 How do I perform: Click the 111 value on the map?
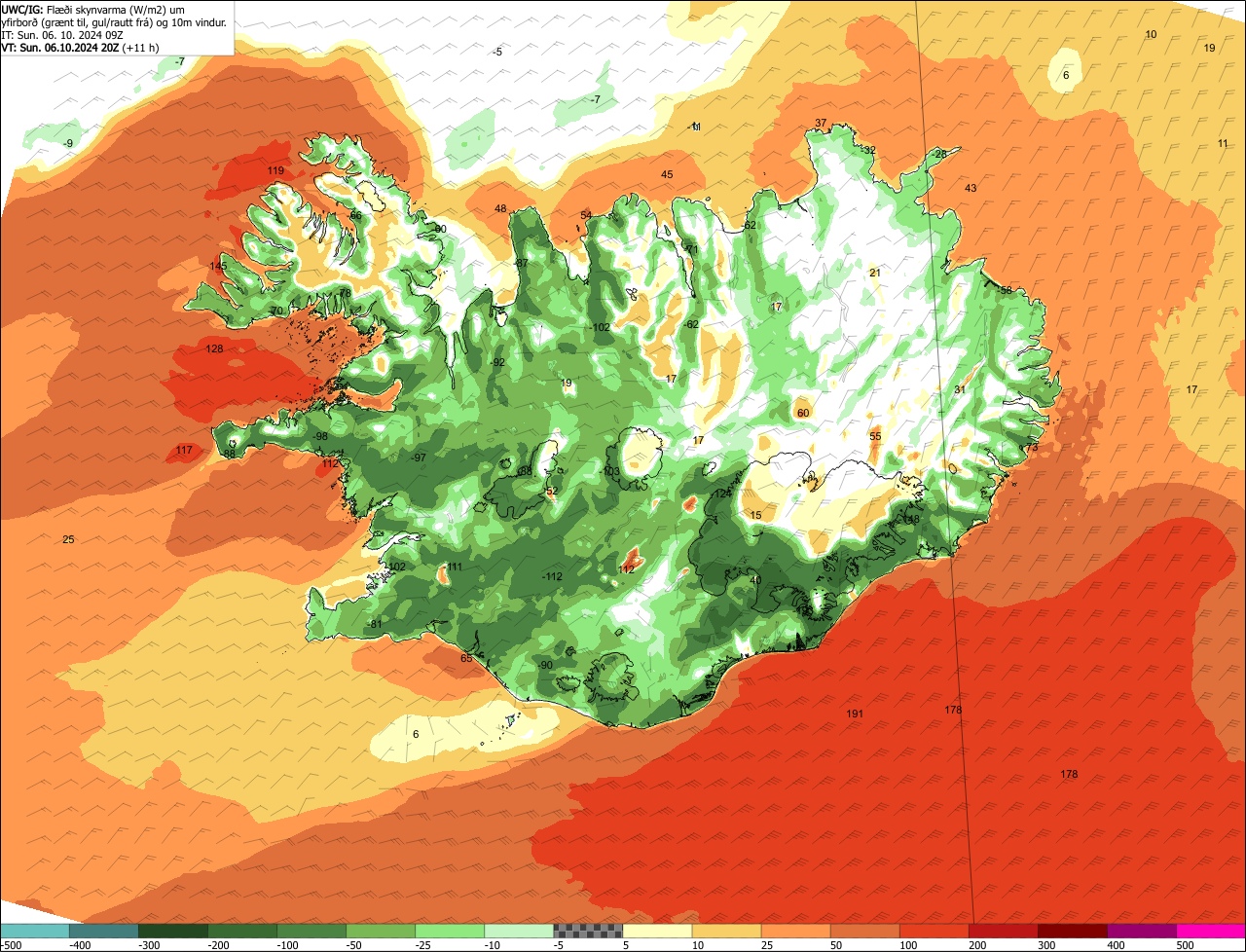(455, 567)
